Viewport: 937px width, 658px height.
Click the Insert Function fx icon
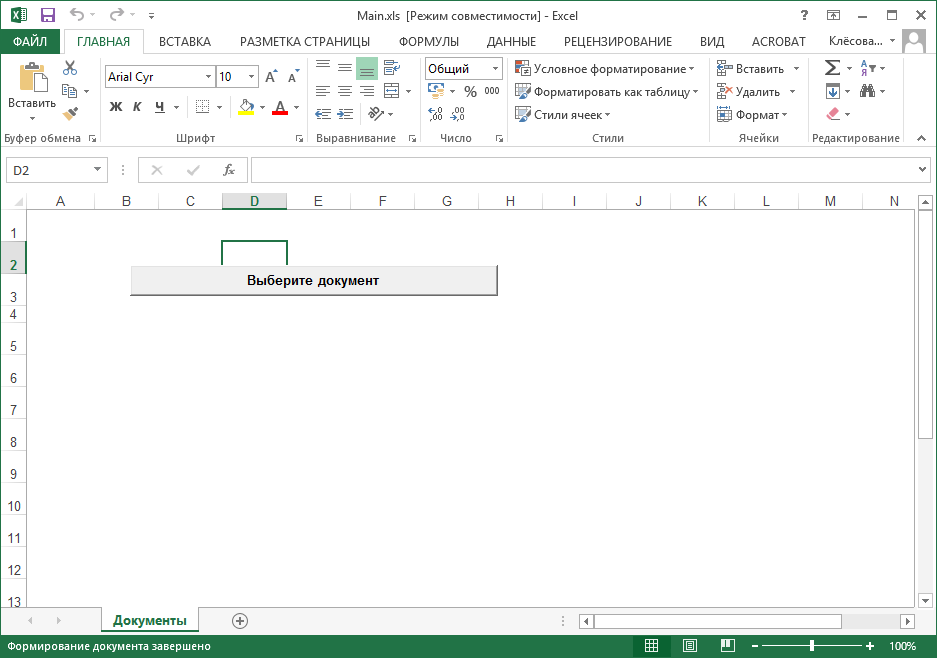(x=229, y=170)
